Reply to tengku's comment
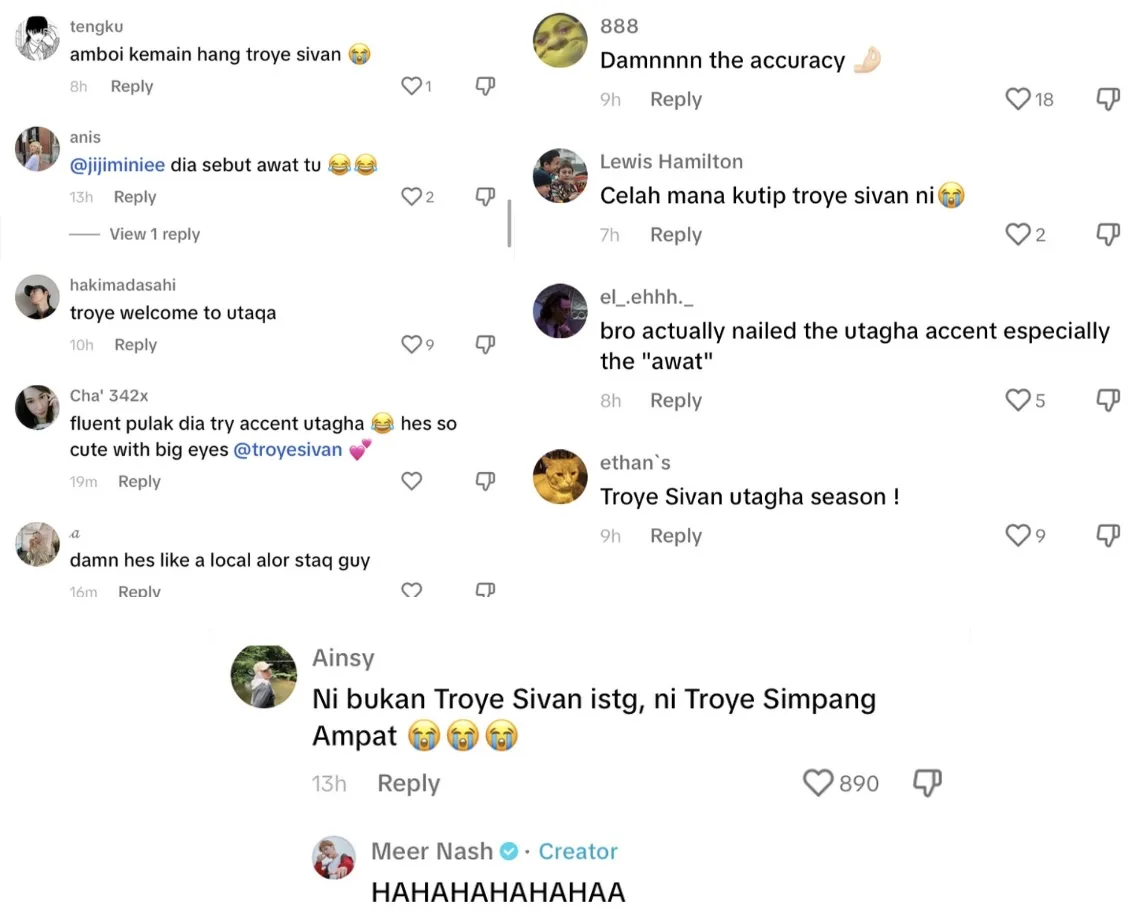 coord(132,86)
